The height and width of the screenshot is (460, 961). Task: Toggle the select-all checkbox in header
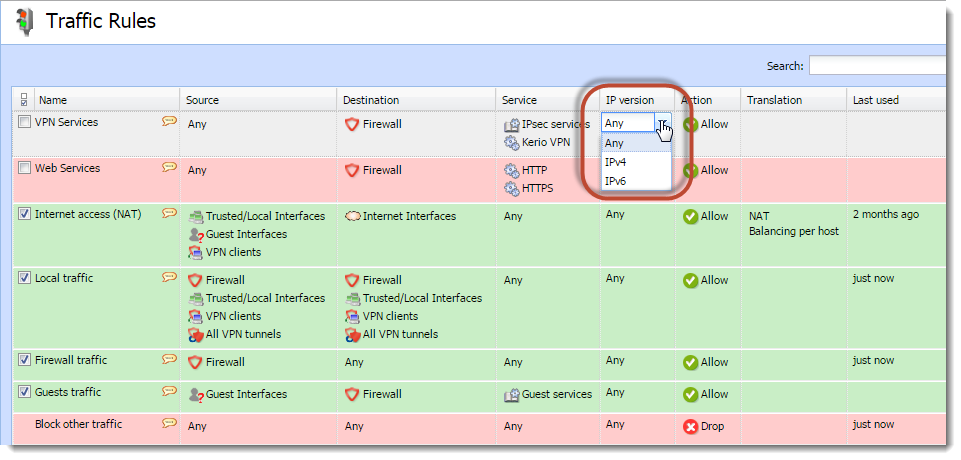tap(24, 100)
